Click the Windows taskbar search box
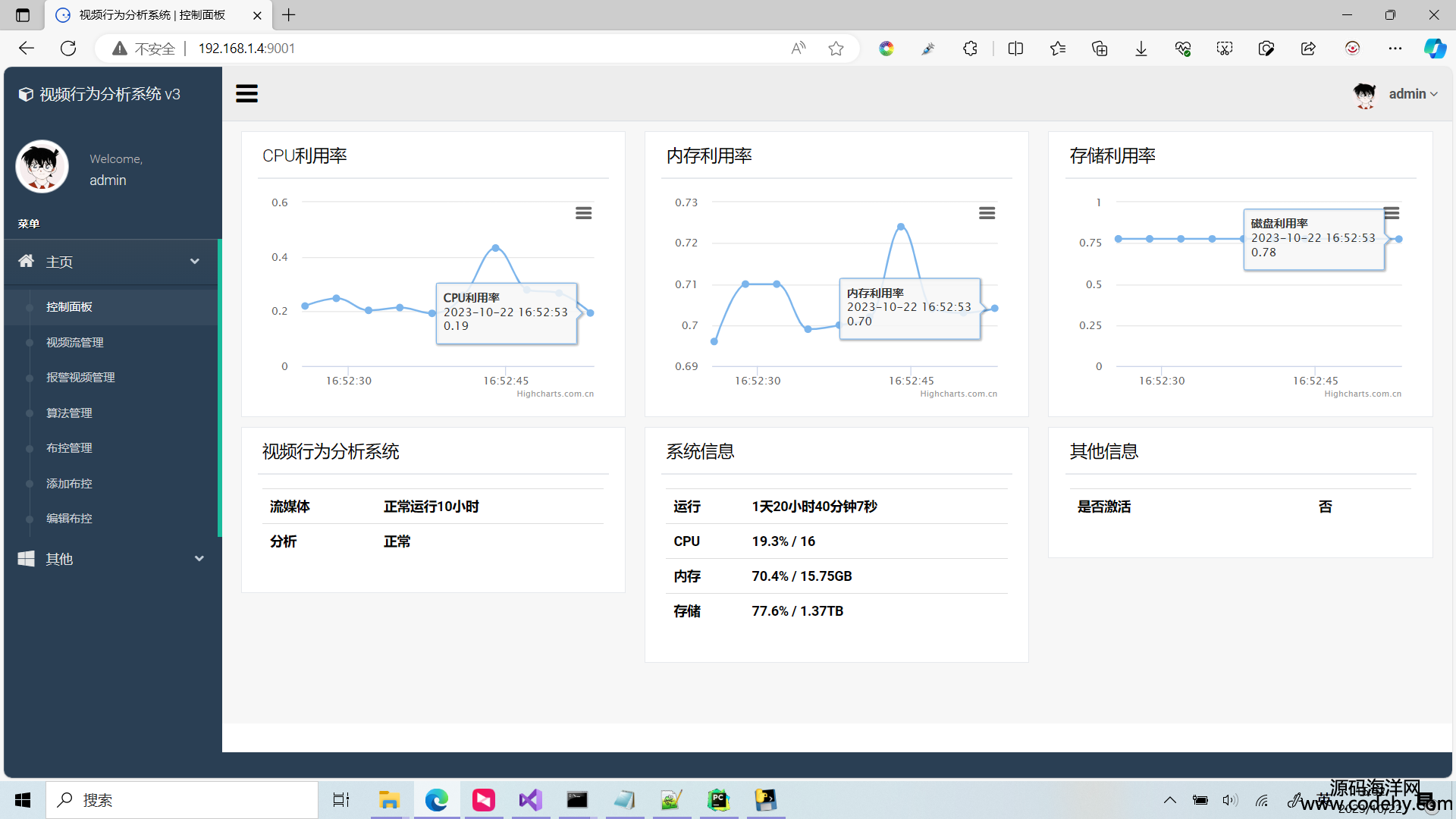This screenshot has width=1456, height=819. tap(182, 800)
